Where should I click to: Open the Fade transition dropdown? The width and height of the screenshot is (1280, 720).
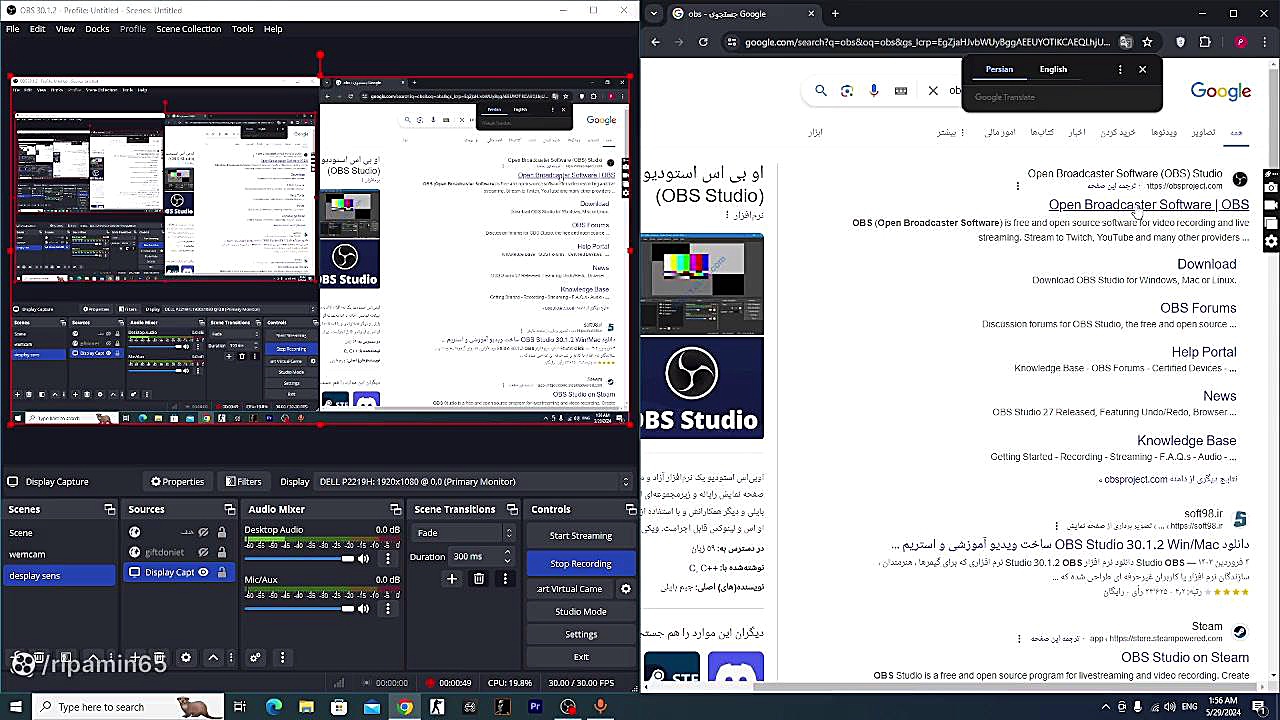pyautogui.click(x=463, y=533)
